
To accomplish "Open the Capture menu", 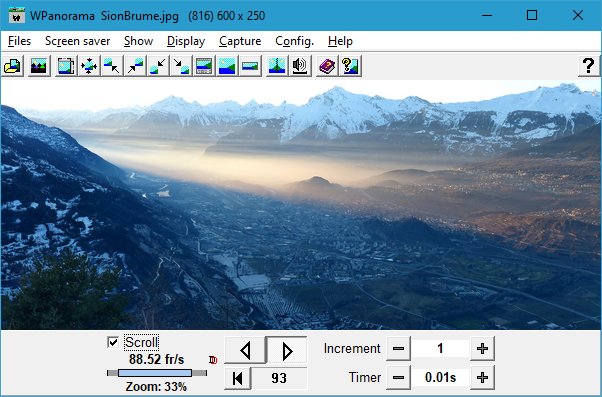I will pyautogui.click(x=240, y=41).
